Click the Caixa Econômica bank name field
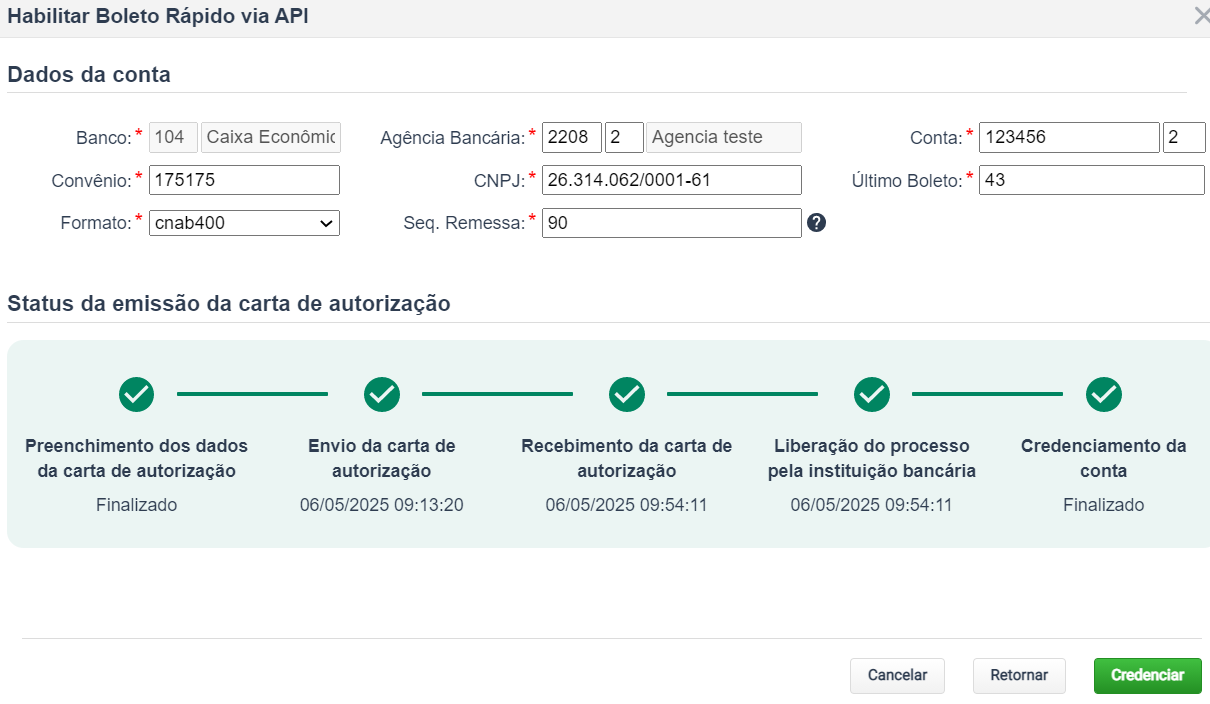 (271, 137)
